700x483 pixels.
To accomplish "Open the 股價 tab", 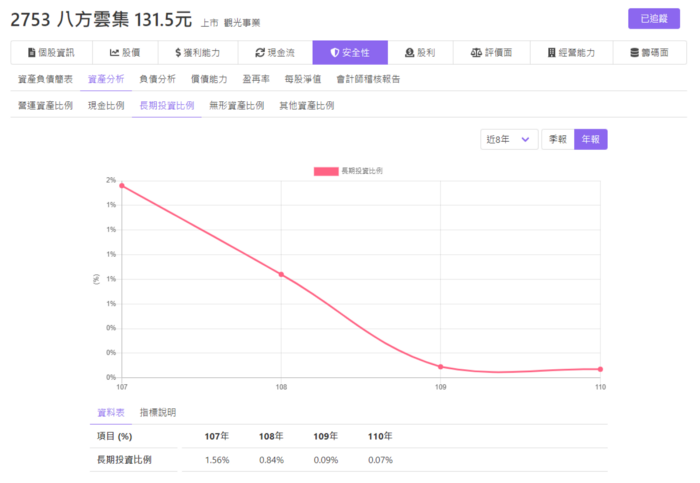I will pyautogui.click(x=125, y=53).
